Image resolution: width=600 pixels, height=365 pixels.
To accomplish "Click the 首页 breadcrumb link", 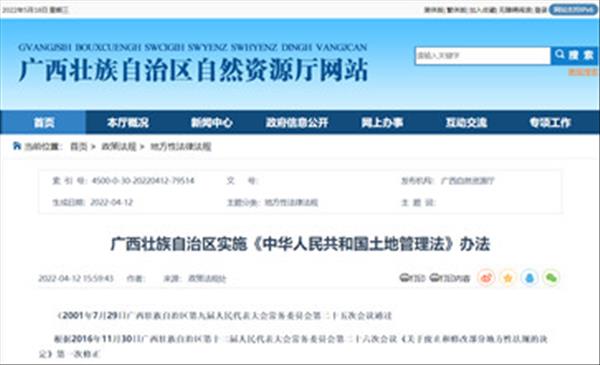I will coord(78,147).
